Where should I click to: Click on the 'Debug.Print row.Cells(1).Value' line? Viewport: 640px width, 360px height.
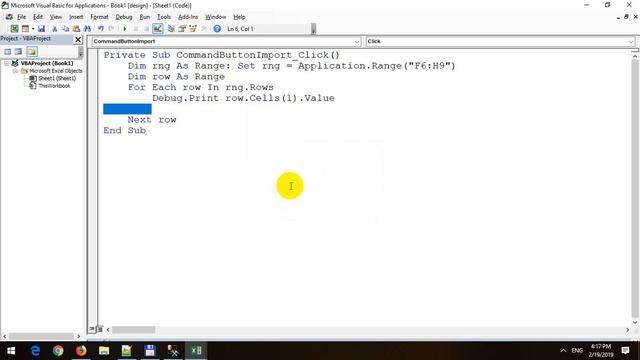click(x=243, y=98)
